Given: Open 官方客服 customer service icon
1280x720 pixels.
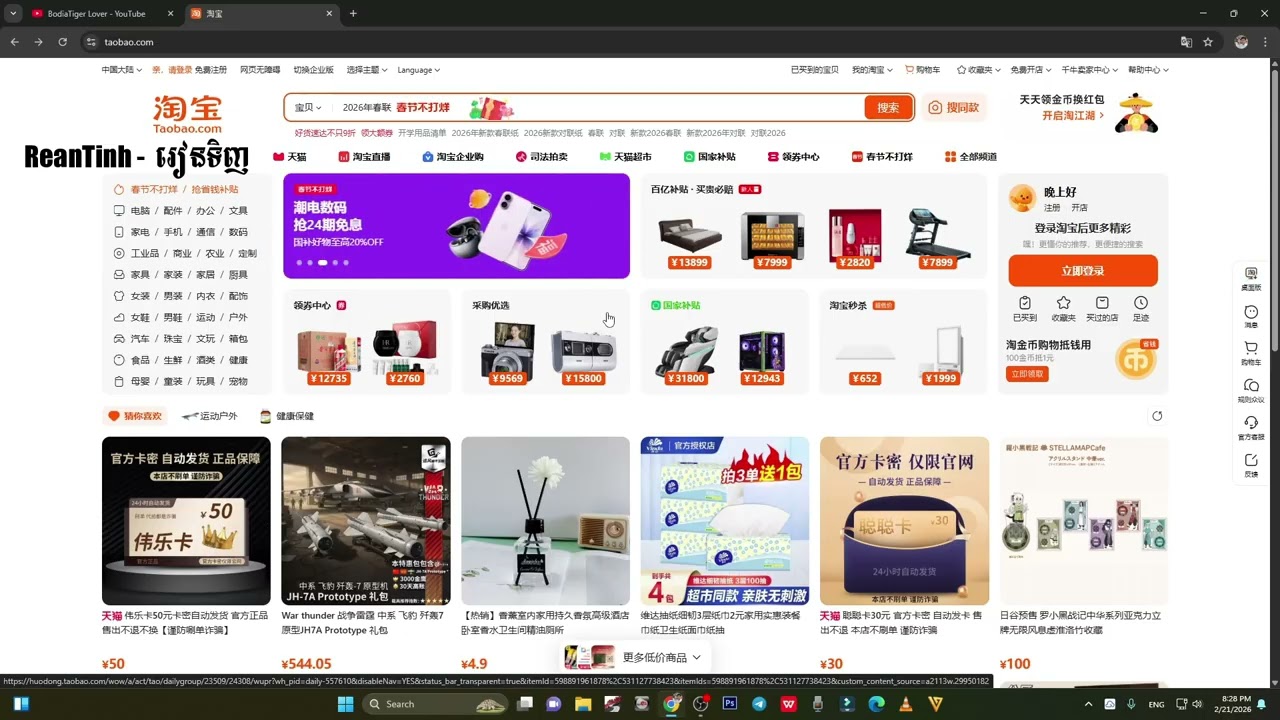Looking at the screenshot, I should 1251,428.
